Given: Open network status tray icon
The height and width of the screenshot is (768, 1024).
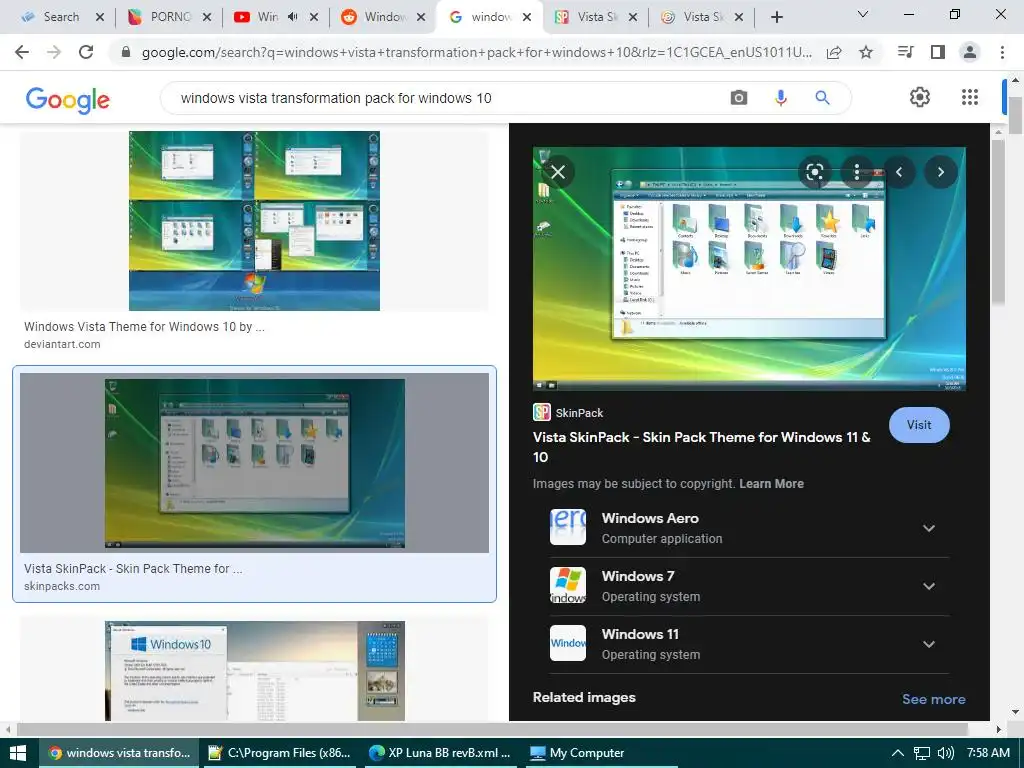Looking at the screenshot, I should click(x=921, y=753).
